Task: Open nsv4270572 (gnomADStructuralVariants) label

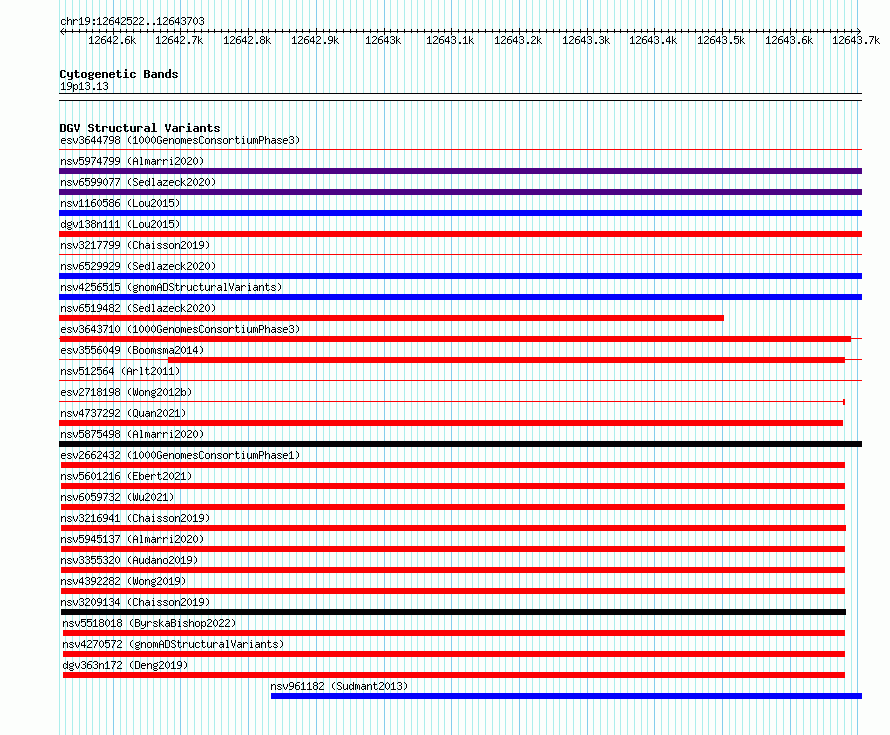Action: click(x=173, y=644)
